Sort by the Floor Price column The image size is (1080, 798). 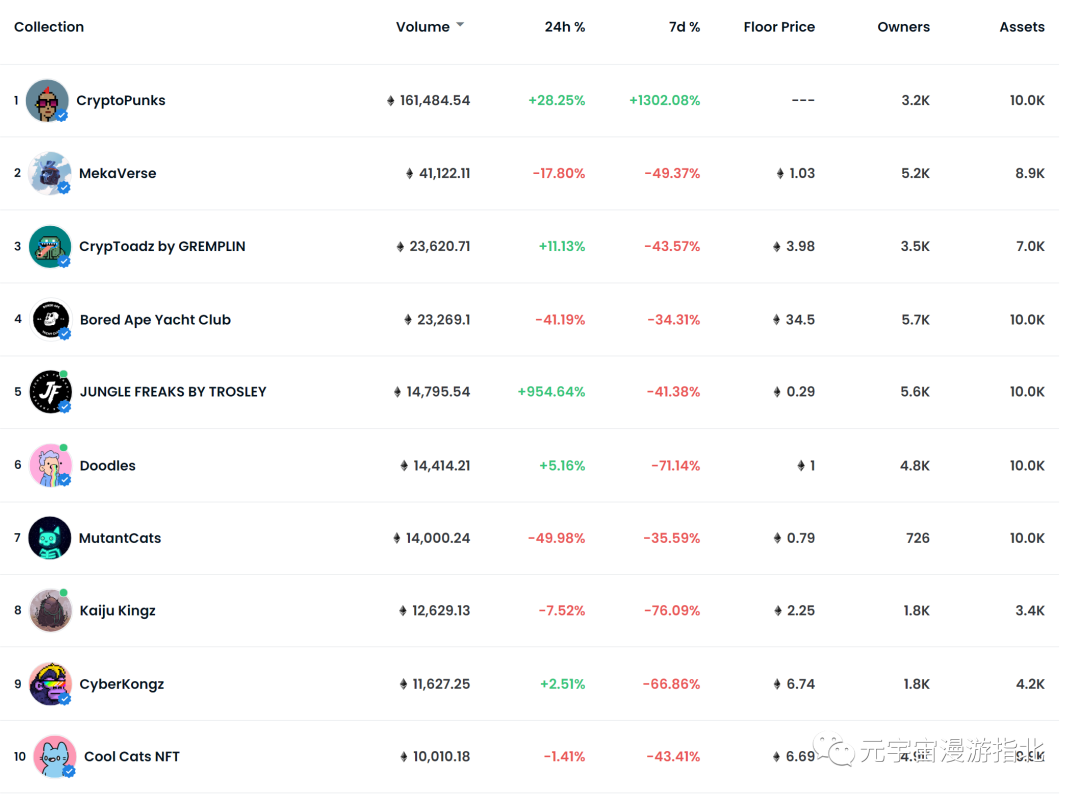779,27
